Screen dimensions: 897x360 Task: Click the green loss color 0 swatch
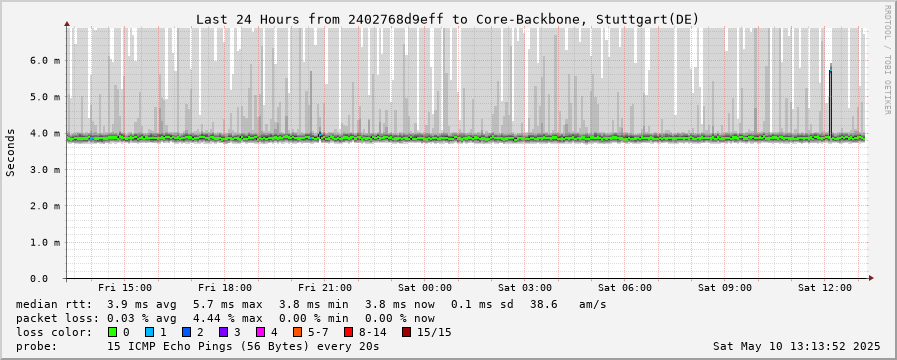click(x=112, y=332)
